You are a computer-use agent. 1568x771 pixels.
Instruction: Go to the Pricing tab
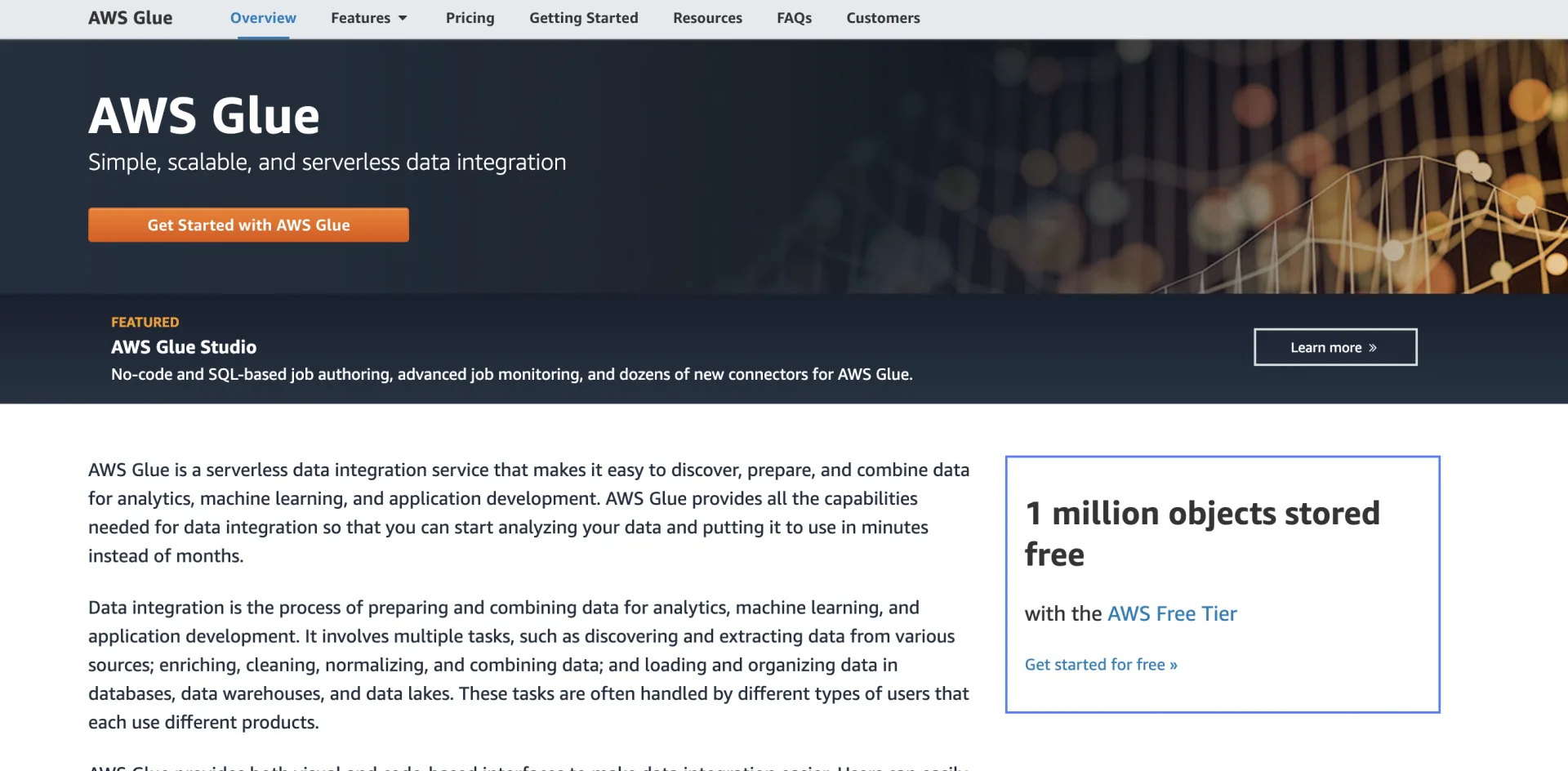[x=470, y=18]
